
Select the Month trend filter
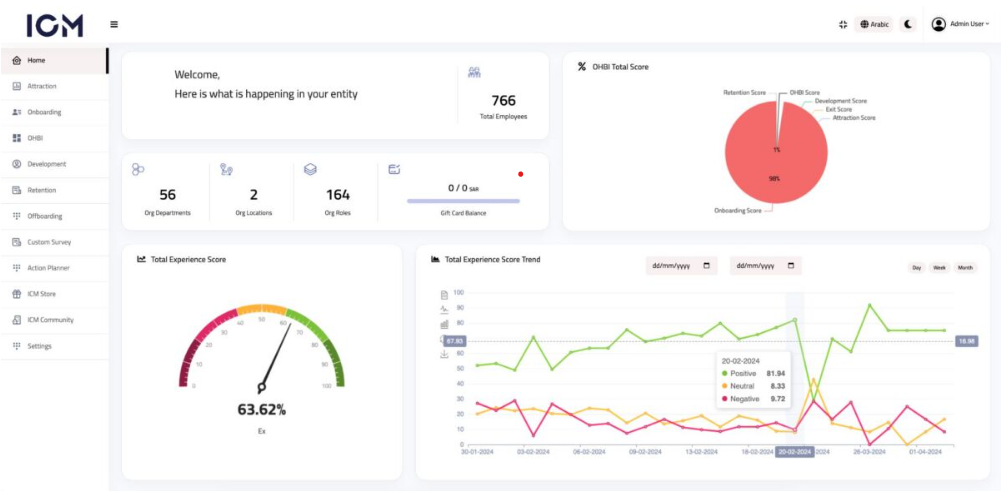tap(965, 268)
